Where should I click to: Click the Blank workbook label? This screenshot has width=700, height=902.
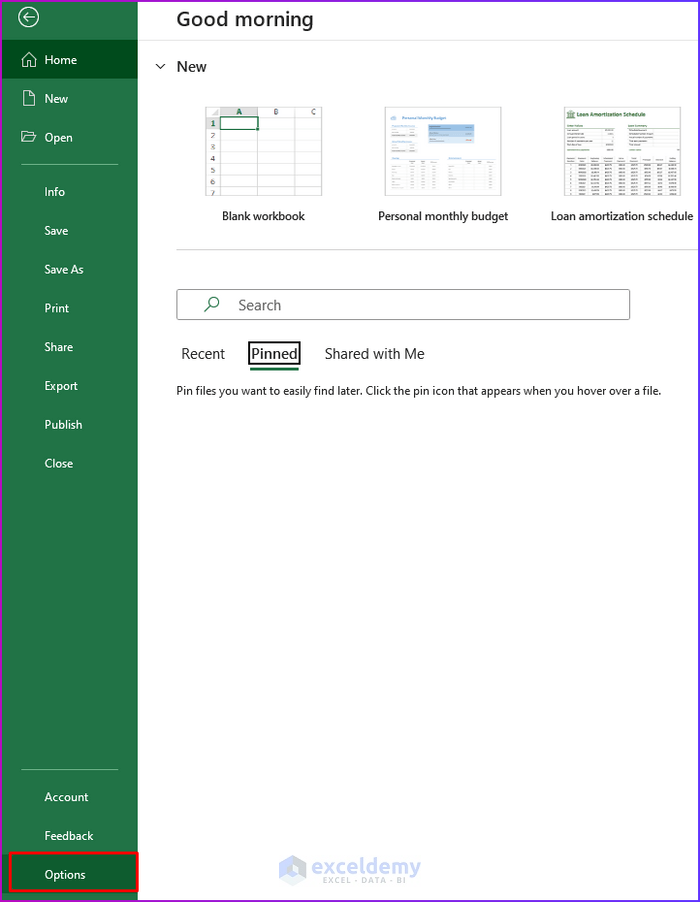(263, 216)
